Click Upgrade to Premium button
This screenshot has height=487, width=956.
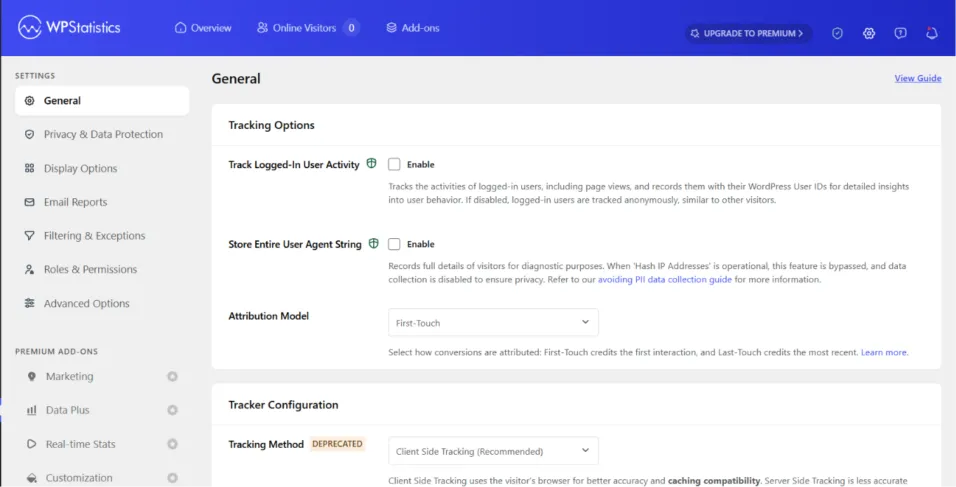748,34
